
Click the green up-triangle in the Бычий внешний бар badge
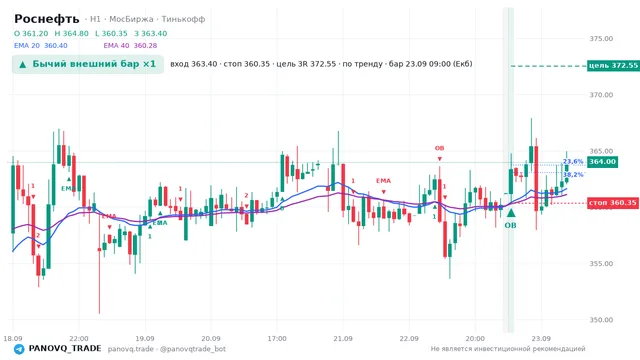click(23, 64)
